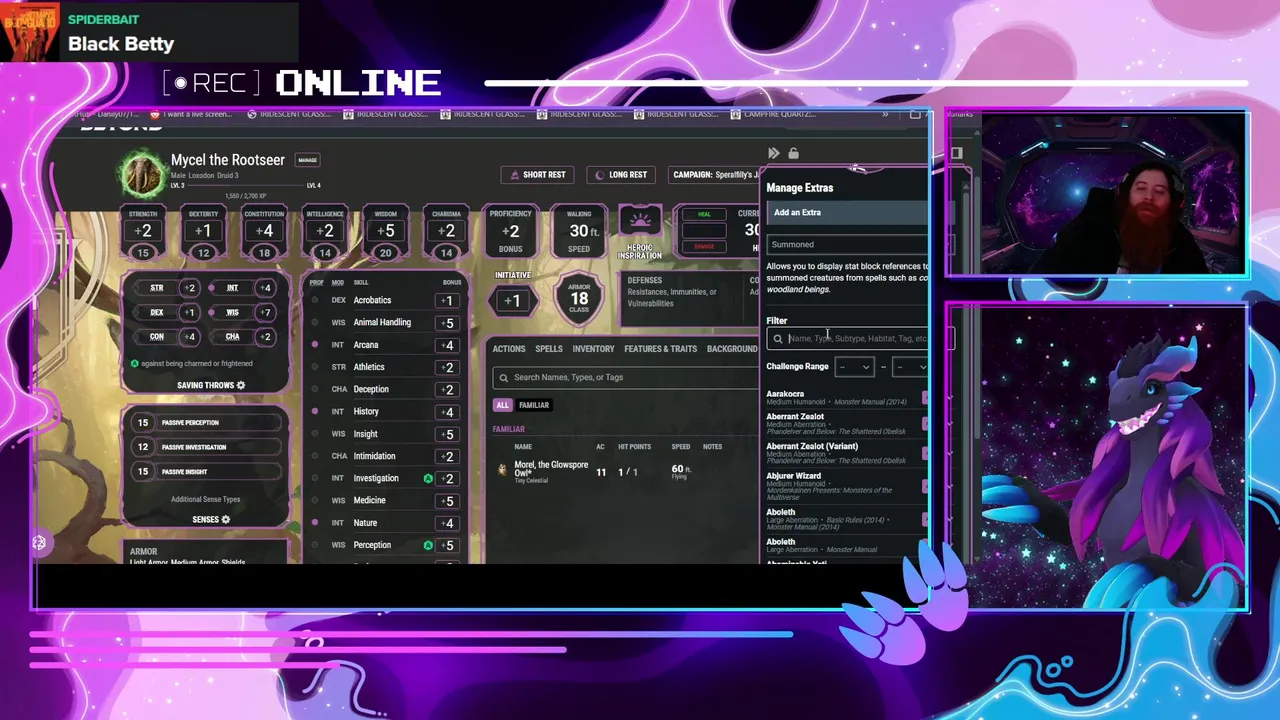Select Abjurer Wizard in the creature list
The width and height of the screenshot is (1280, 720).
point(846,486)
